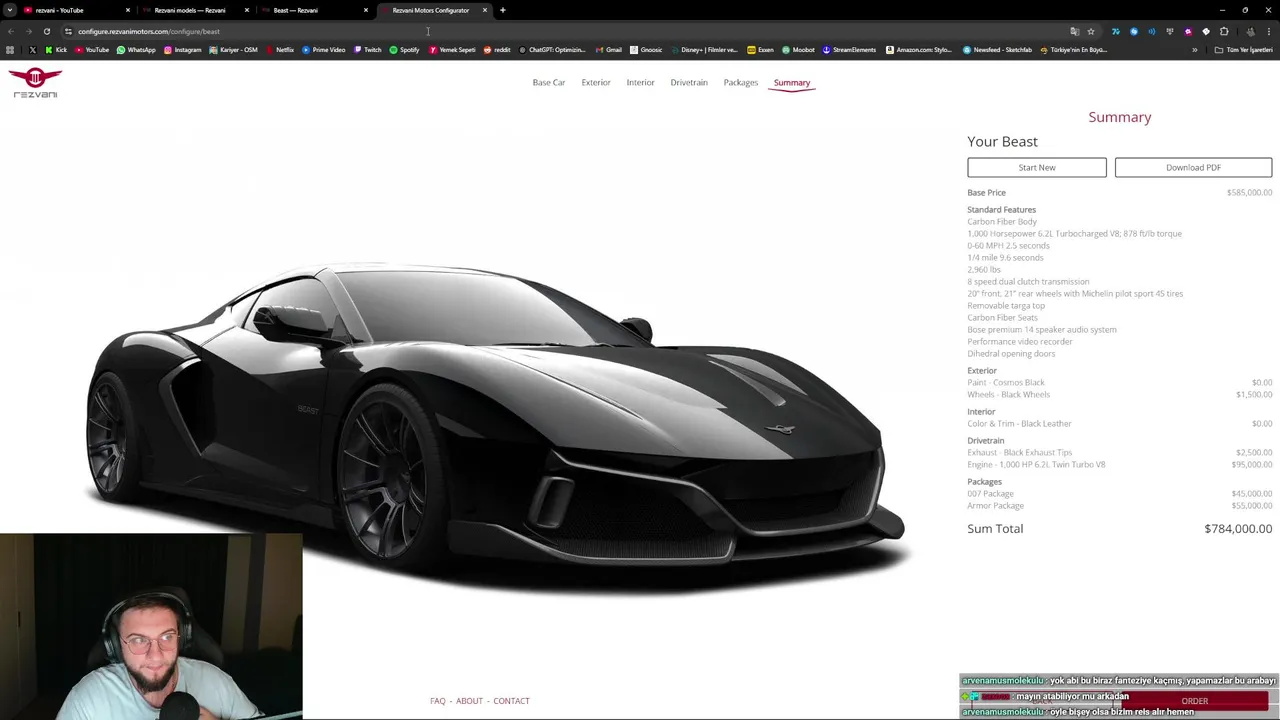1280x720 pixels.
Task: Open the FAQ footer link
Action: [x=438, y=701]
